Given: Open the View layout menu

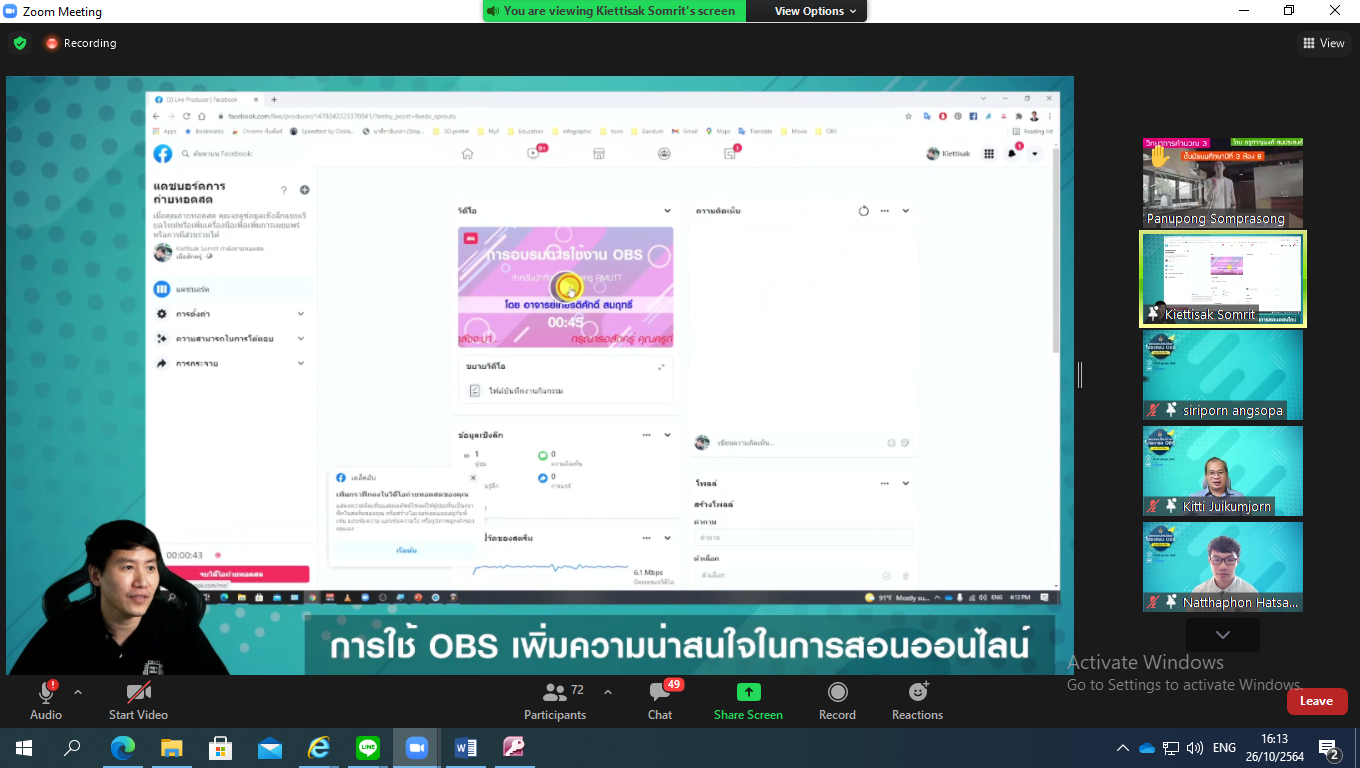Looking at the screenshot, I should pos(1324,43).
